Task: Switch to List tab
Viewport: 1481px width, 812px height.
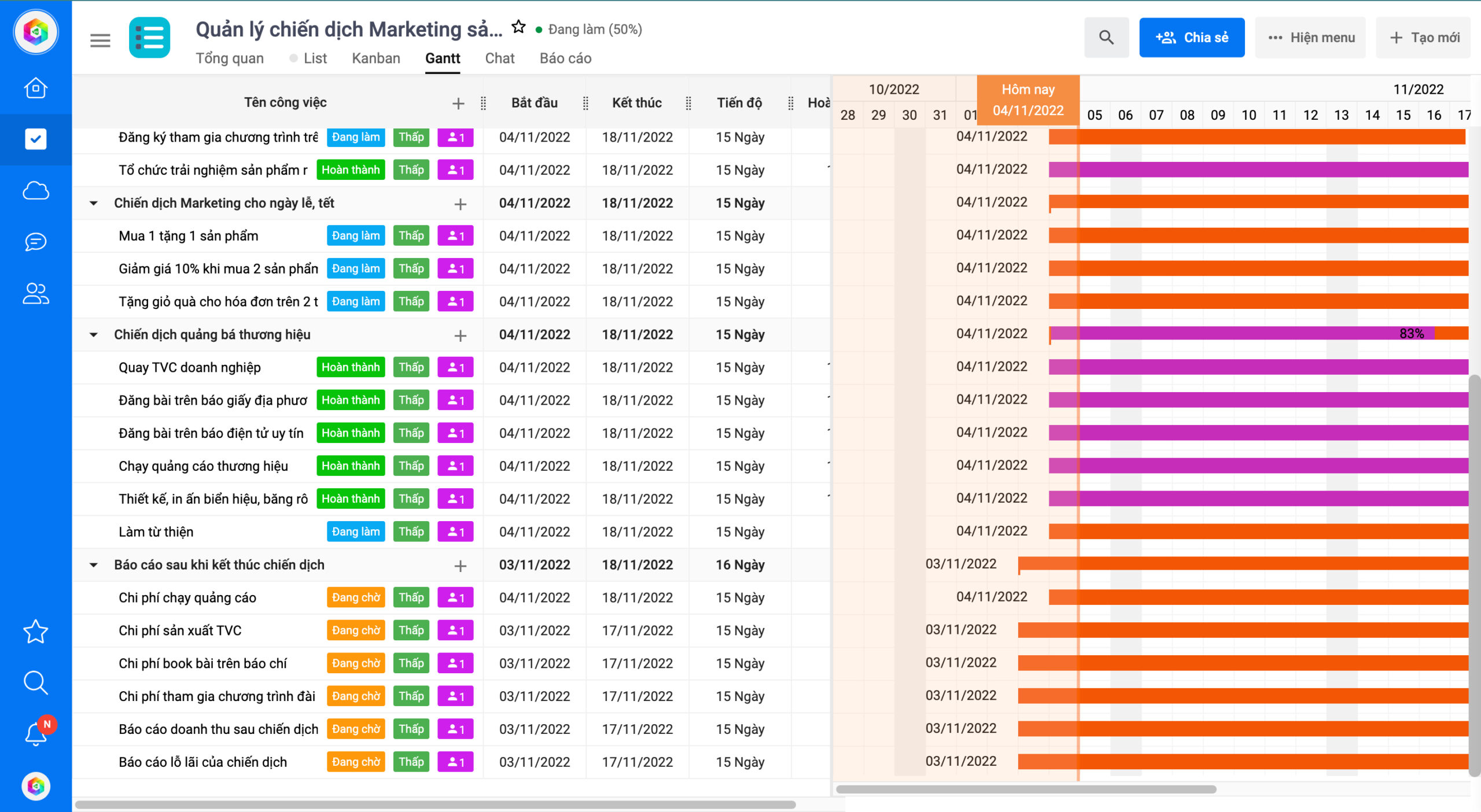Action: [315, 58]
